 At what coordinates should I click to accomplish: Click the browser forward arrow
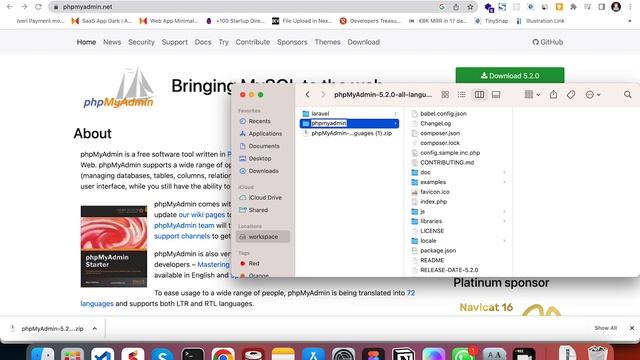pyautogui.click(x=24, y=7)
